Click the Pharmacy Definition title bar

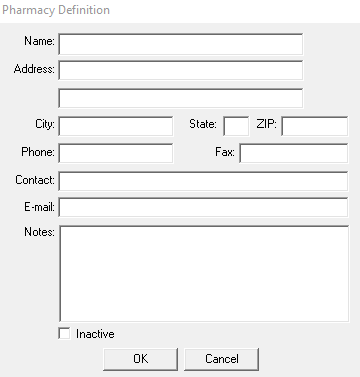[x=180, y=10]
